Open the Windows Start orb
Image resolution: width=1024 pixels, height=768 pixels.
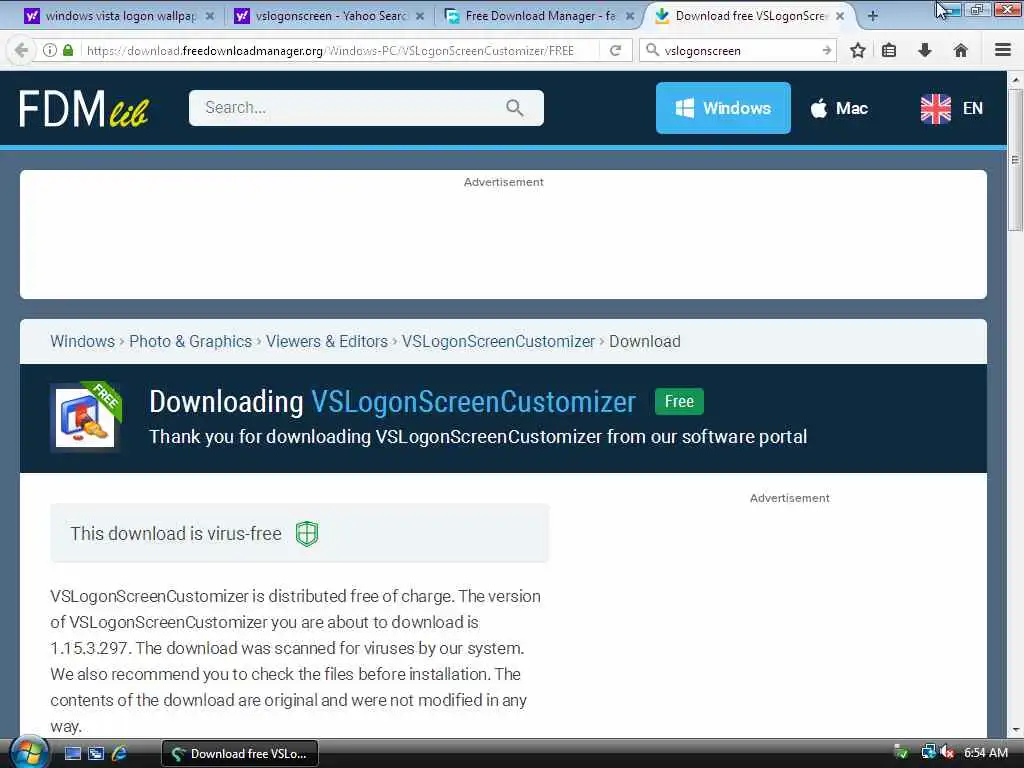(x=27, y=752)
